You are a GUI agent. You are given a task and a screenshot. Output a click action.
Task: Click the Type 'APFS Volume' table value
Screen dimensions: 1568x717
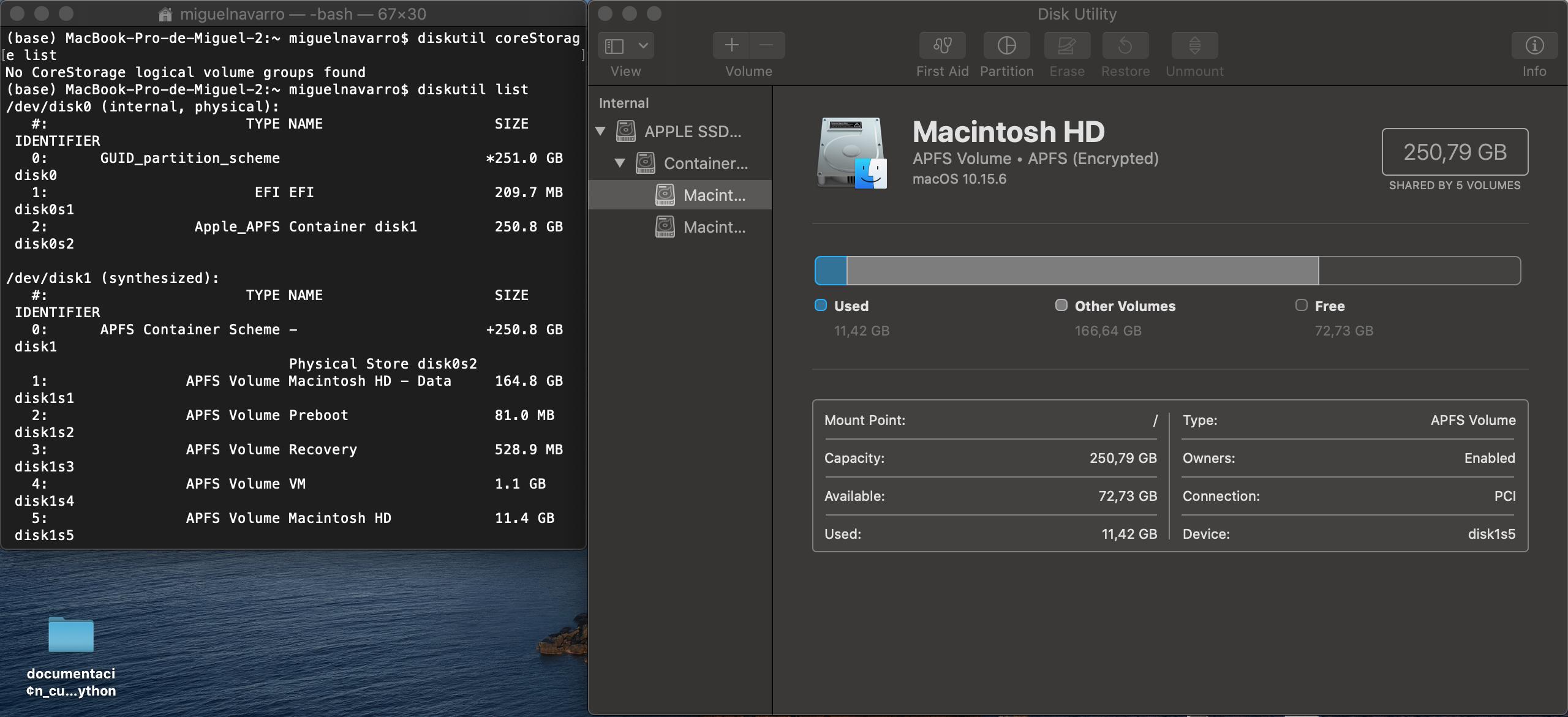pyautogui.click(x=1473, y=420)
